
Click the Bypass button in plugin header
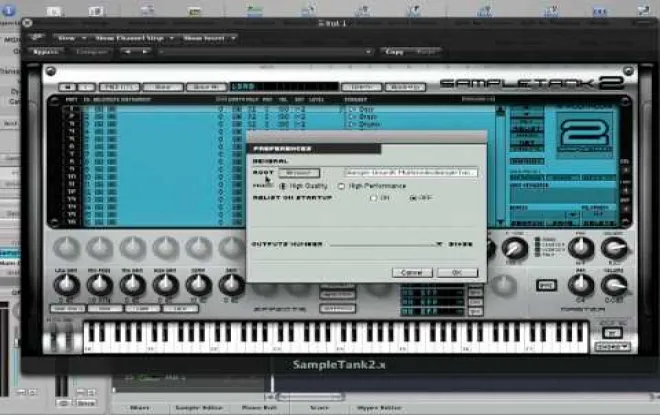[x=46, y=52]
